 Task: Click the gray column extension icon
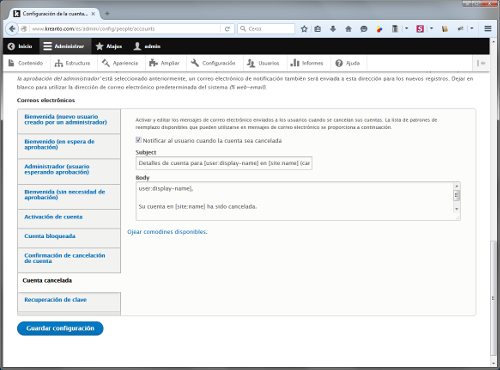395,29
